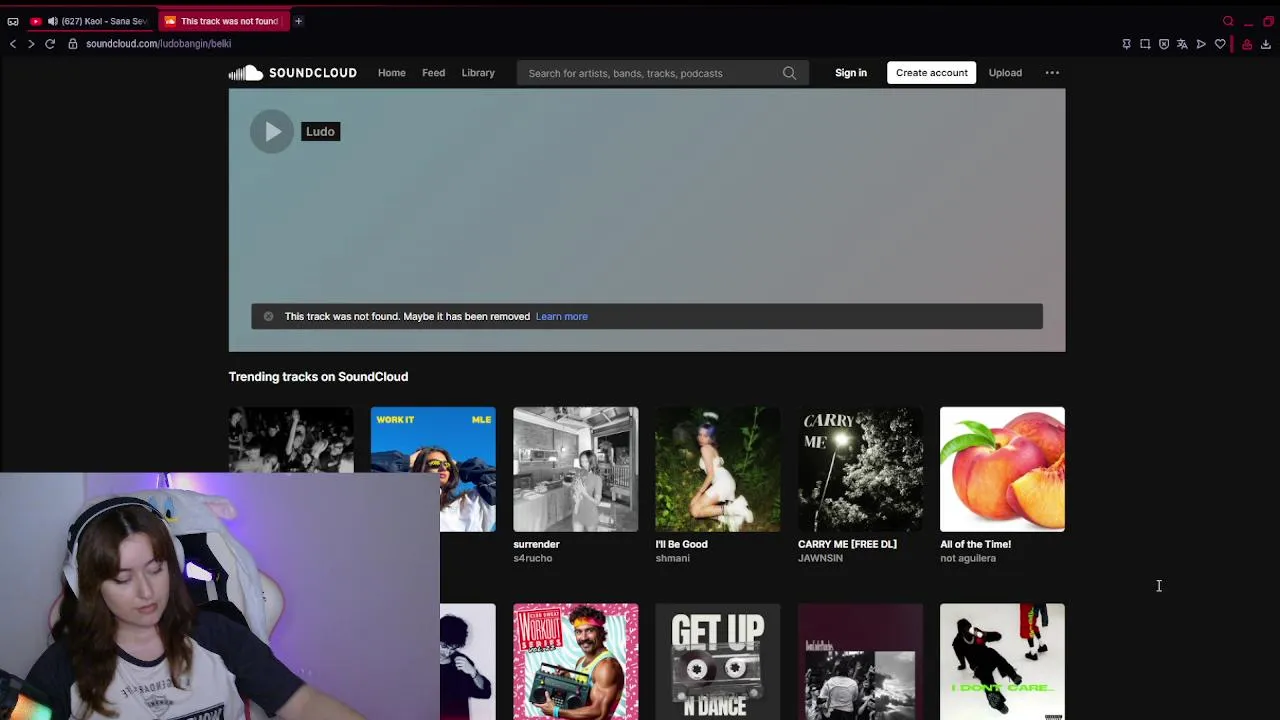The width and height of the screenshot is (1280, 720).
Task: Open the downloads arrow icon
Action: coord(1265,44)
